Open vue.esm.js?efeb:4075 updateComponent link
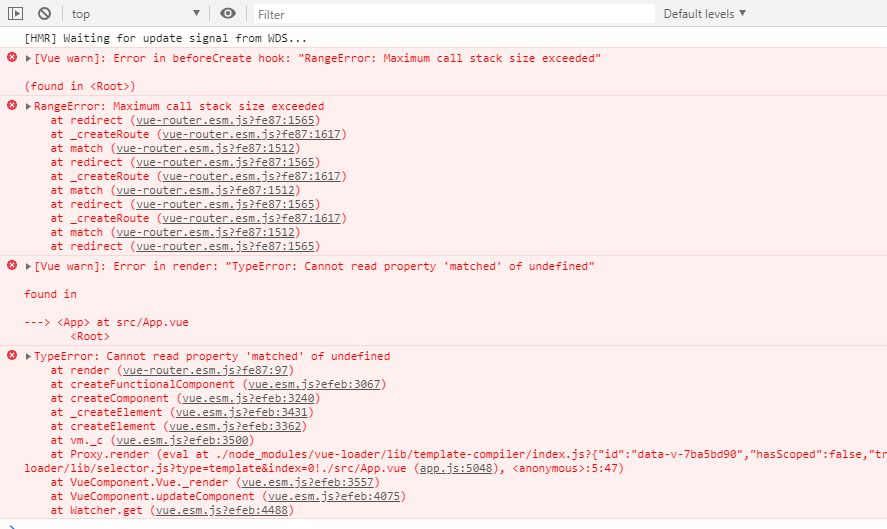This screenshot has width=887, height=529. tap(334, 496)
